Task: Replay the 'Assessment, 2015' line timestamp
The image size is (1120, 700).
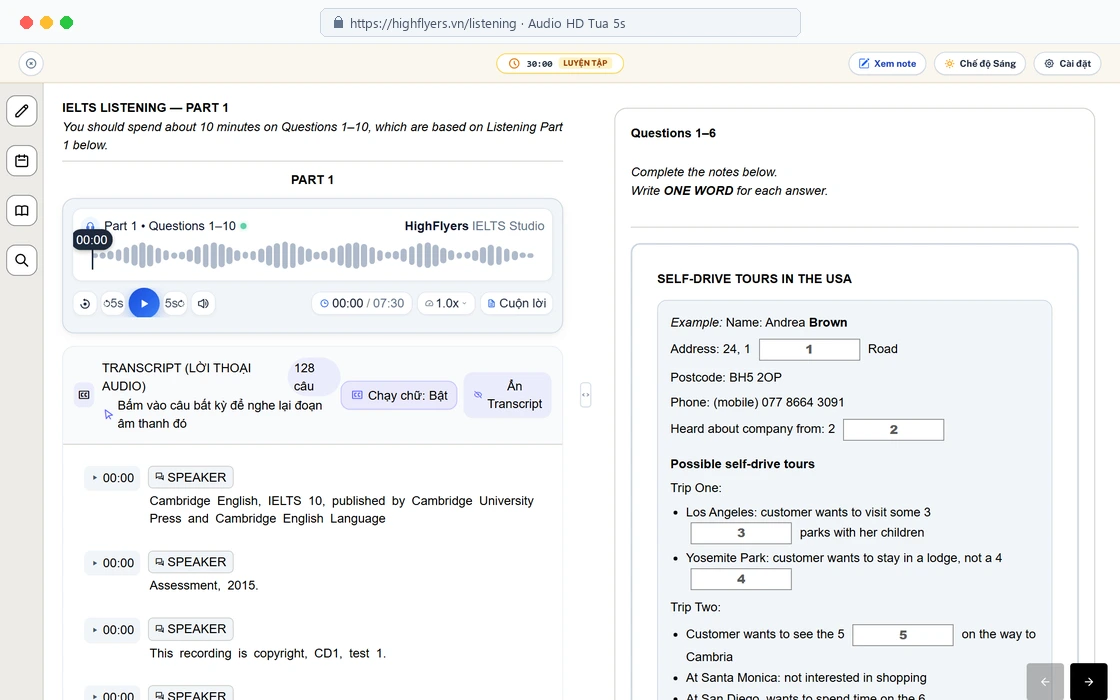Action: point(113,563)
